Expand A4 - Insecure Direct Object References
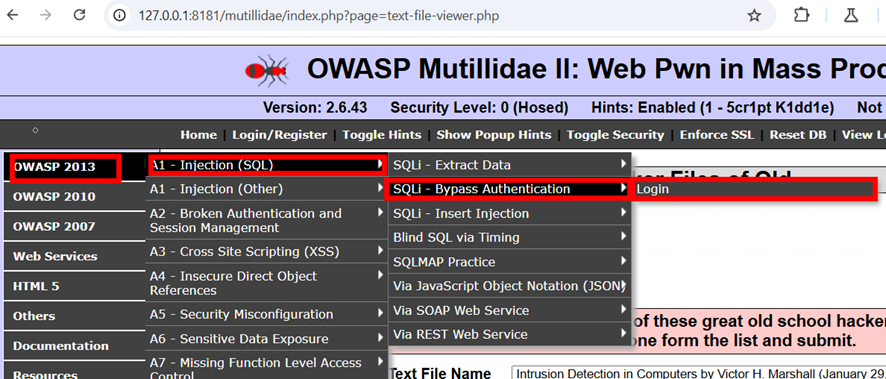Image resolution: width=886 pixels, height=379 pixels. pyautogui.click(x=266, y=283)
